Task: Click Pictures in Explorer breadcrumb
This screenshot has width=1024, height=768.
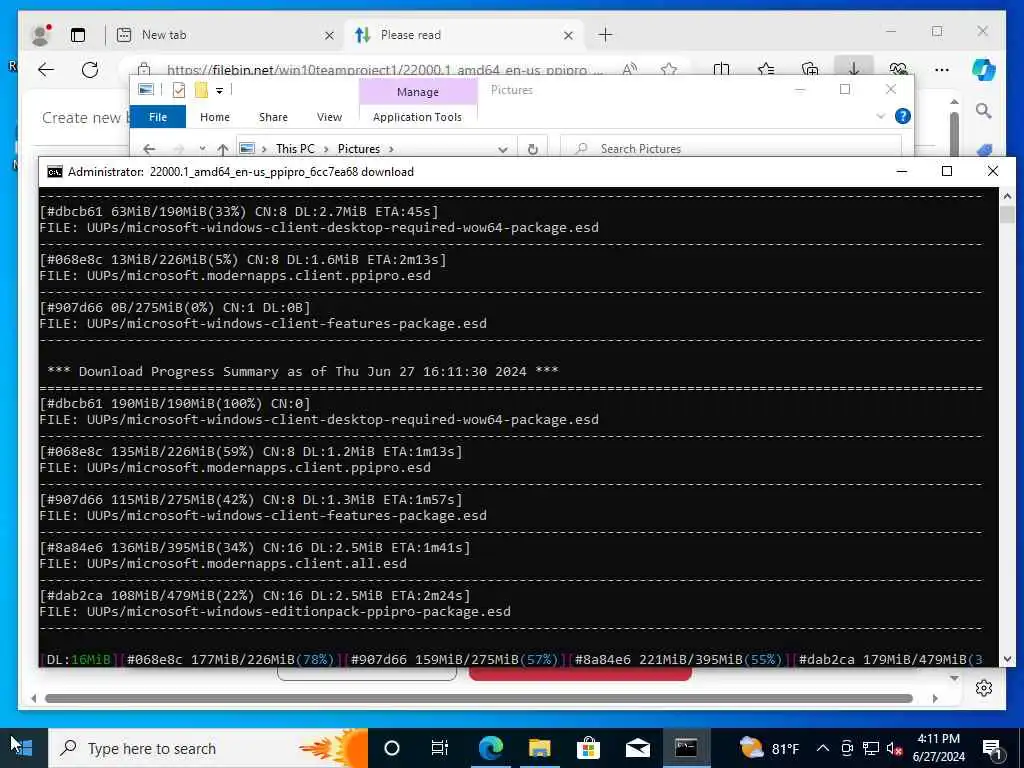Action: 359,149
